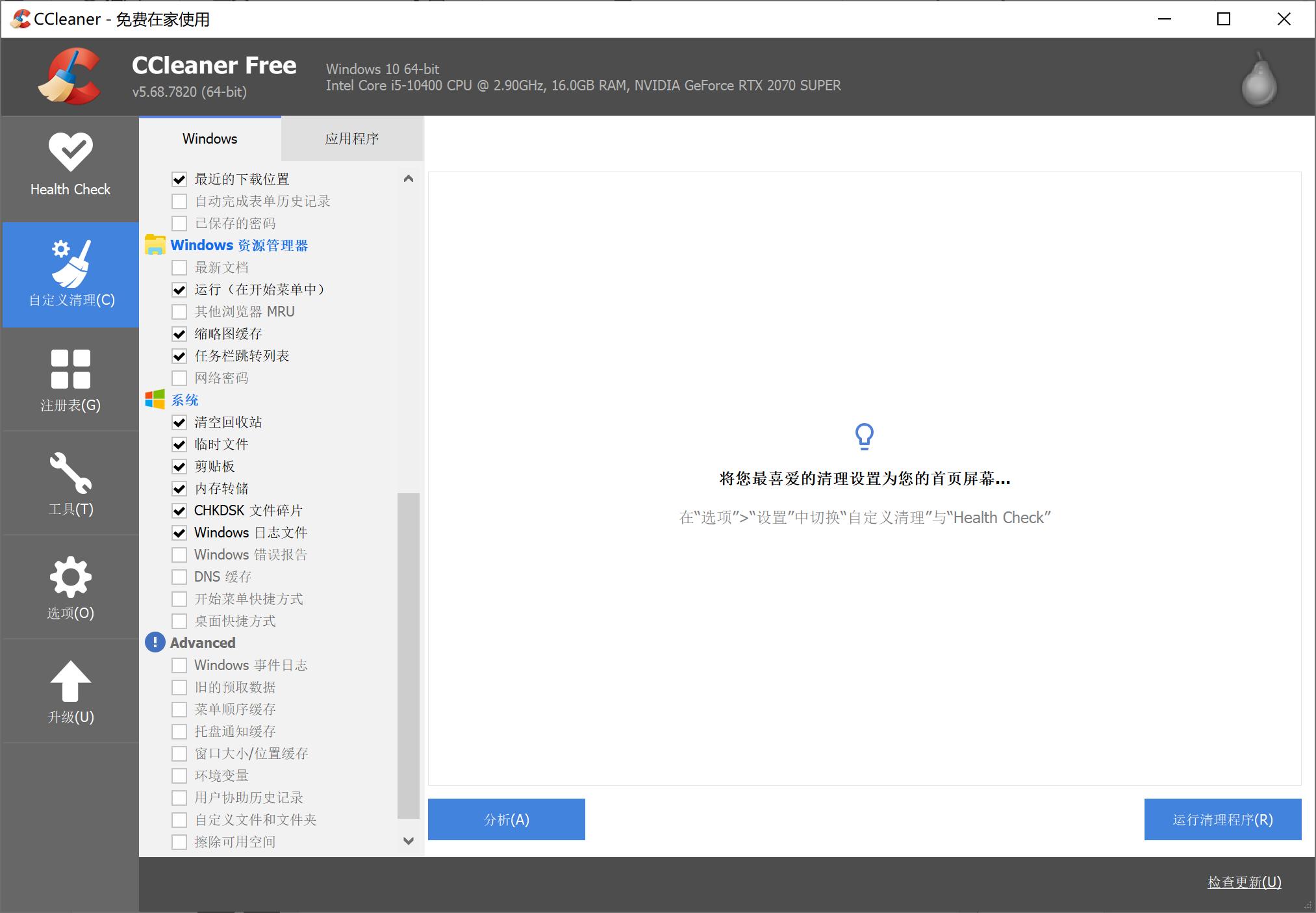Click the Windows 资源管理器 folder icon
The height and width of the screenshot is (913, 1316).
click(x=155, y=245)
